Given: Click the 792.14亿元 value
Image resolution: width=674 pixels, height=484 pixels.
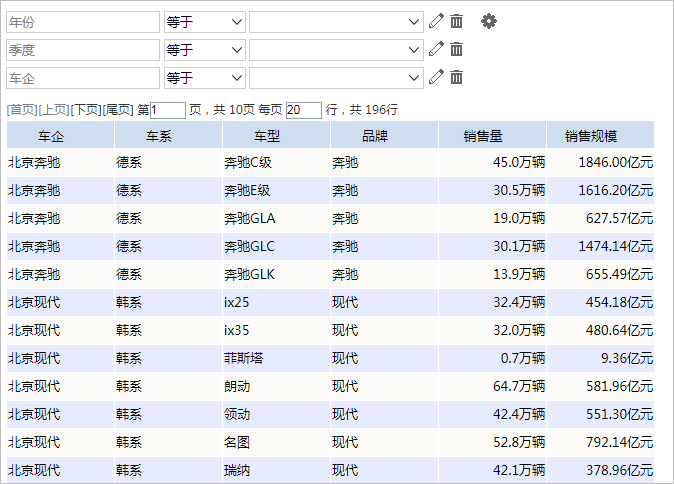Looking at the screenshot, I should click(x=619, y=442).
